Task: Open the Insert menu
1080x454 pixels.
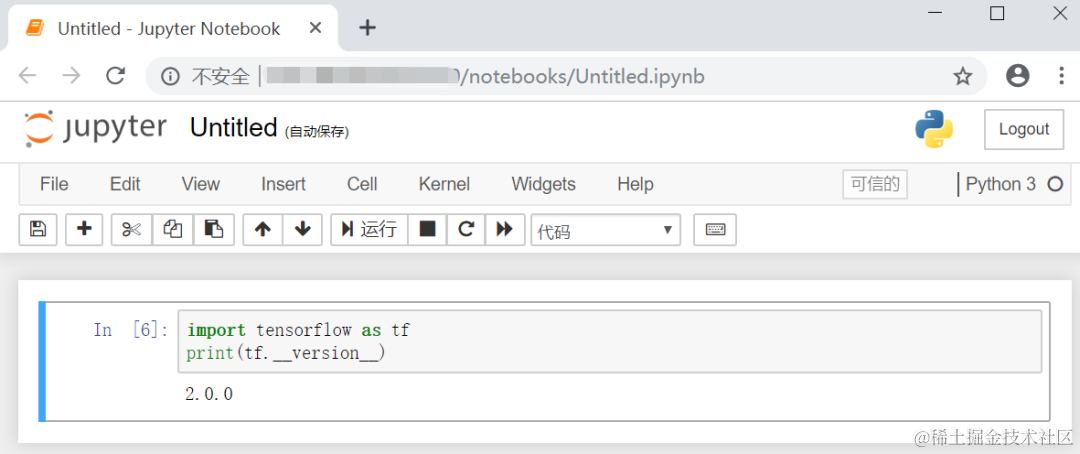Action: tap(283, 184)
